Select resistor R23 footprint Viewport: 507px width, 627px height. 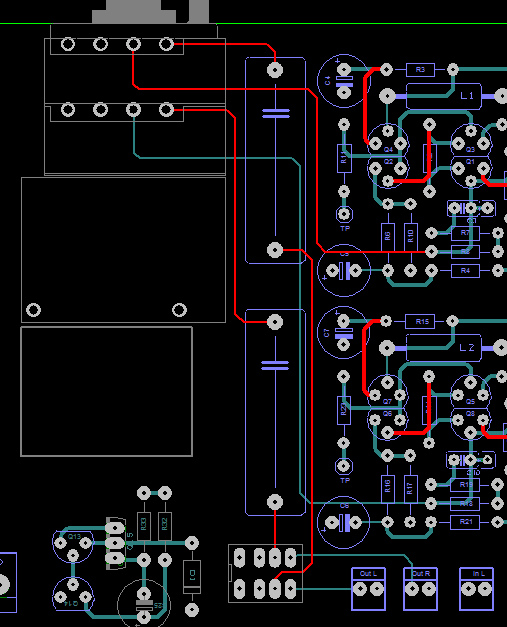[x=343, y=410]
